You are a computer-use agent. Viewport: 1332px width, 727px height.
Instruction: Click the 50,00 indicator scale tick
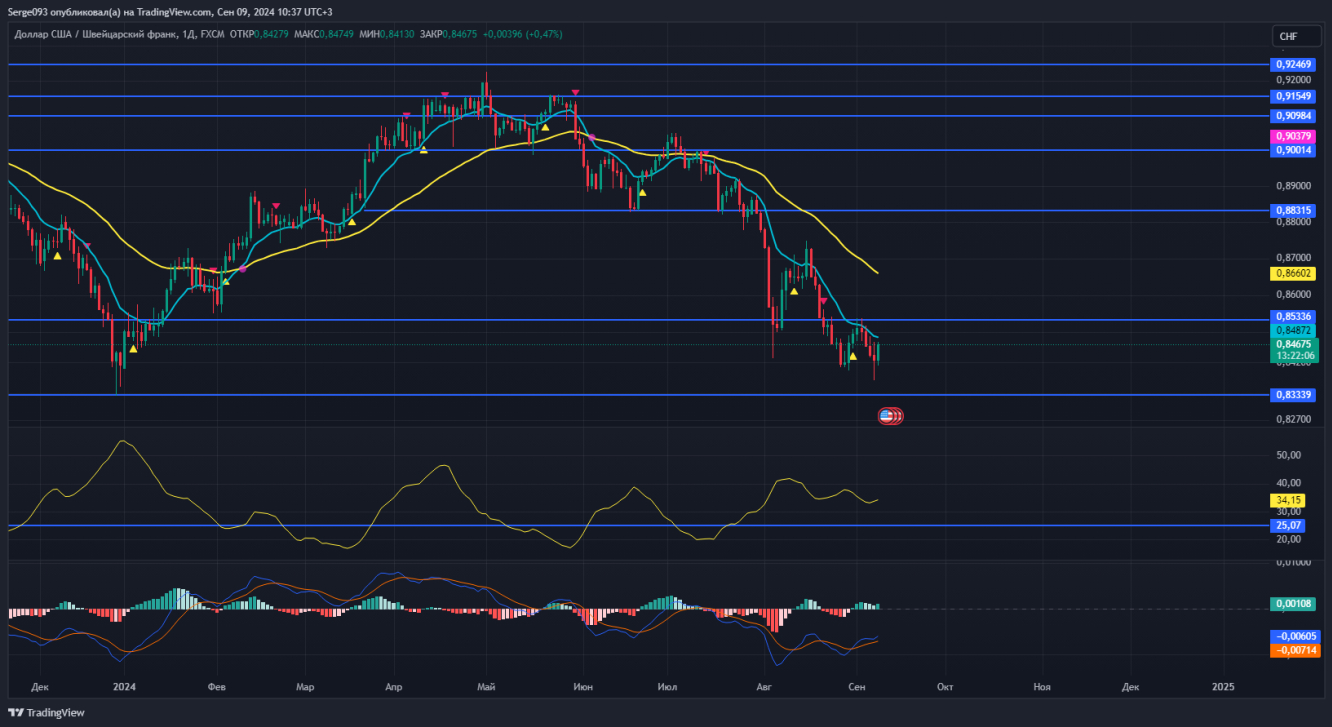[x=1288, y=455]
